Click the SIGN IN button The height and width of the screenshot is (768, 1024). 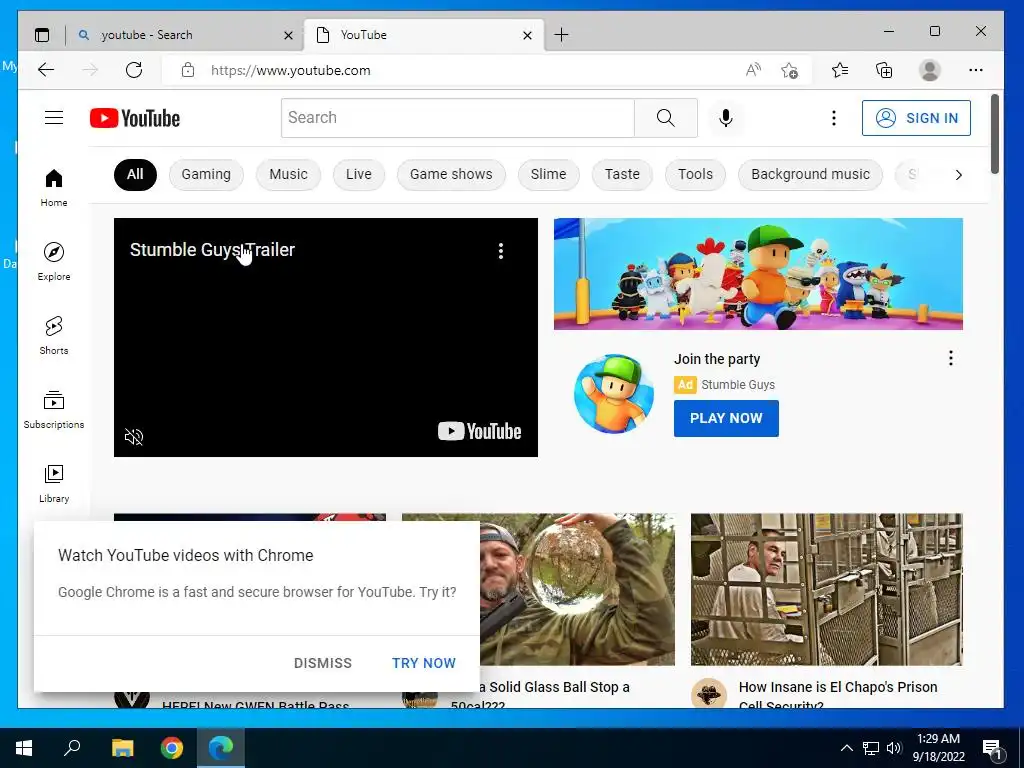(x=916, y=118)
